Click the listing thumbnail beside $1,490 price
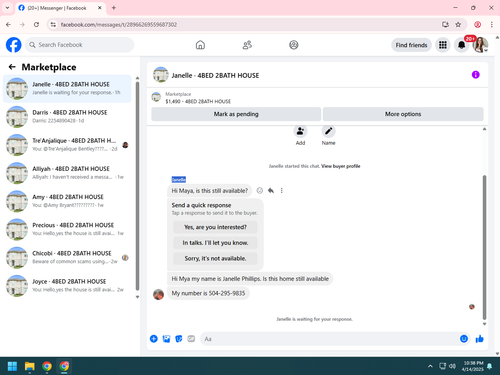500x375 pixels. click(x=156, y=97)
